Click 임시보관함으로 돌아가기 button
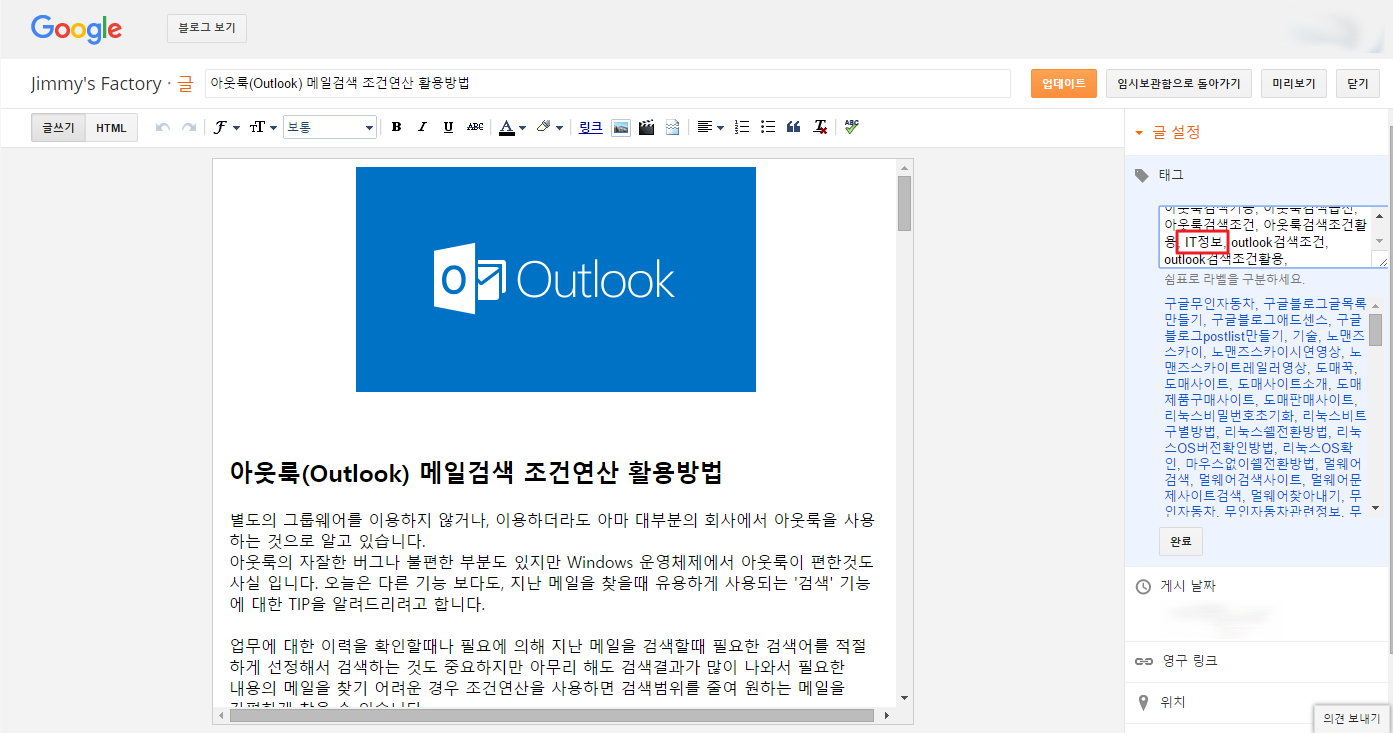 pos(1179,83)
